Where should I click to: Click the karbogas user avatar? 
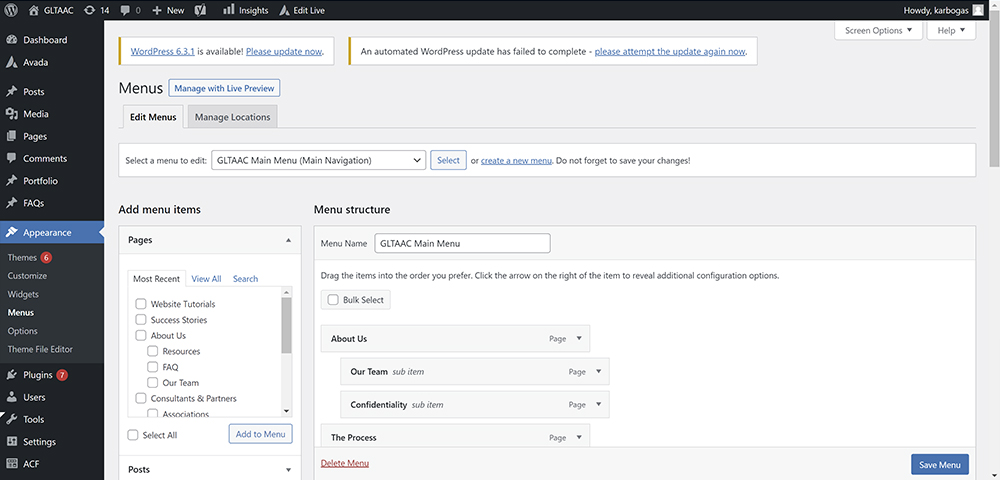978,10
